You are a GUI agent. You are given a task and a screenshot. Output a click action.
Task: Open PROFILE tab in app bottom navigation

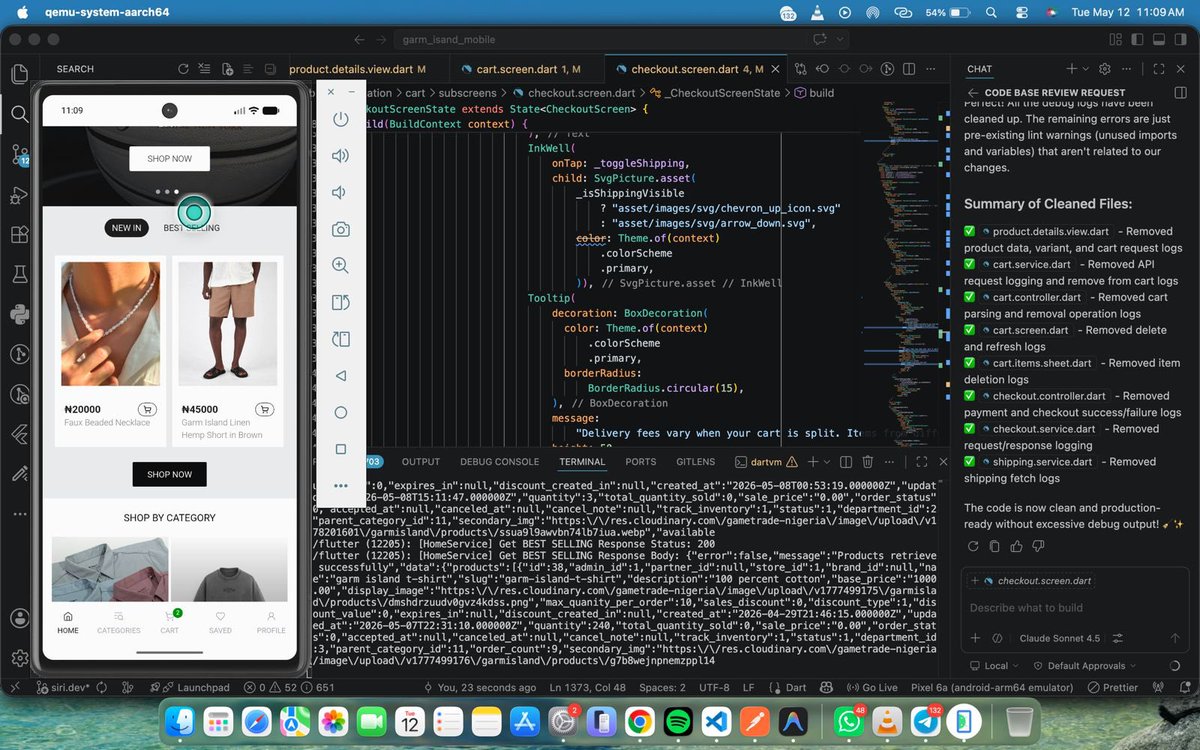[x=271, y=622]
